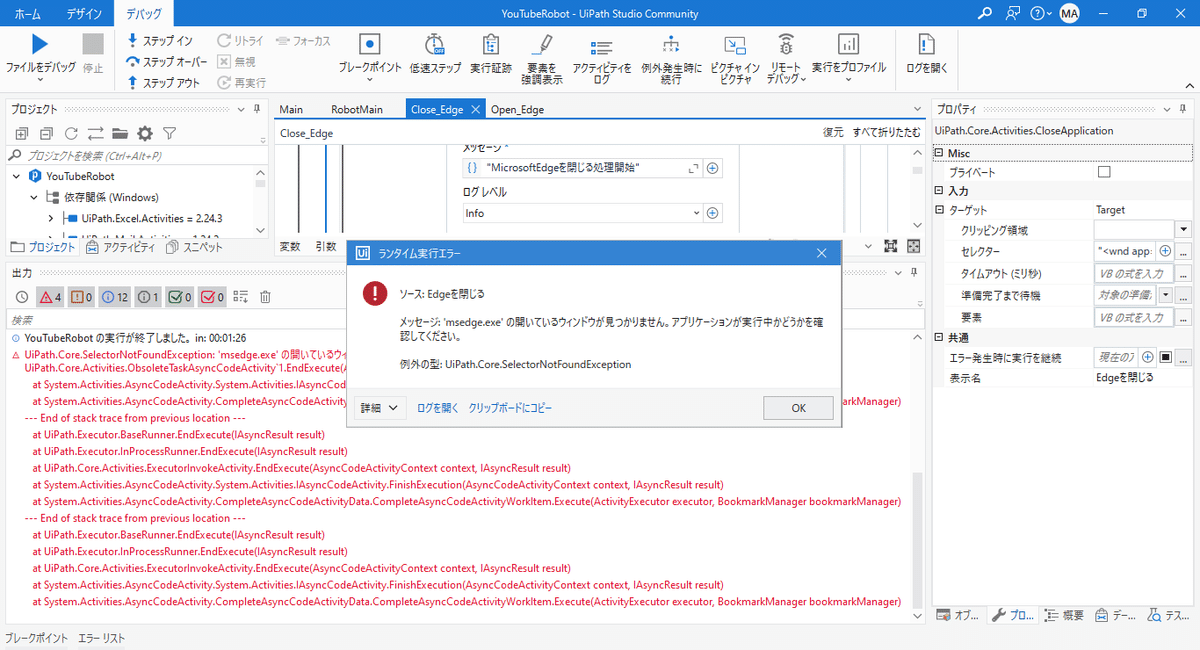
Task: Open project settings gear icon
Action: (x=145, y=133)
